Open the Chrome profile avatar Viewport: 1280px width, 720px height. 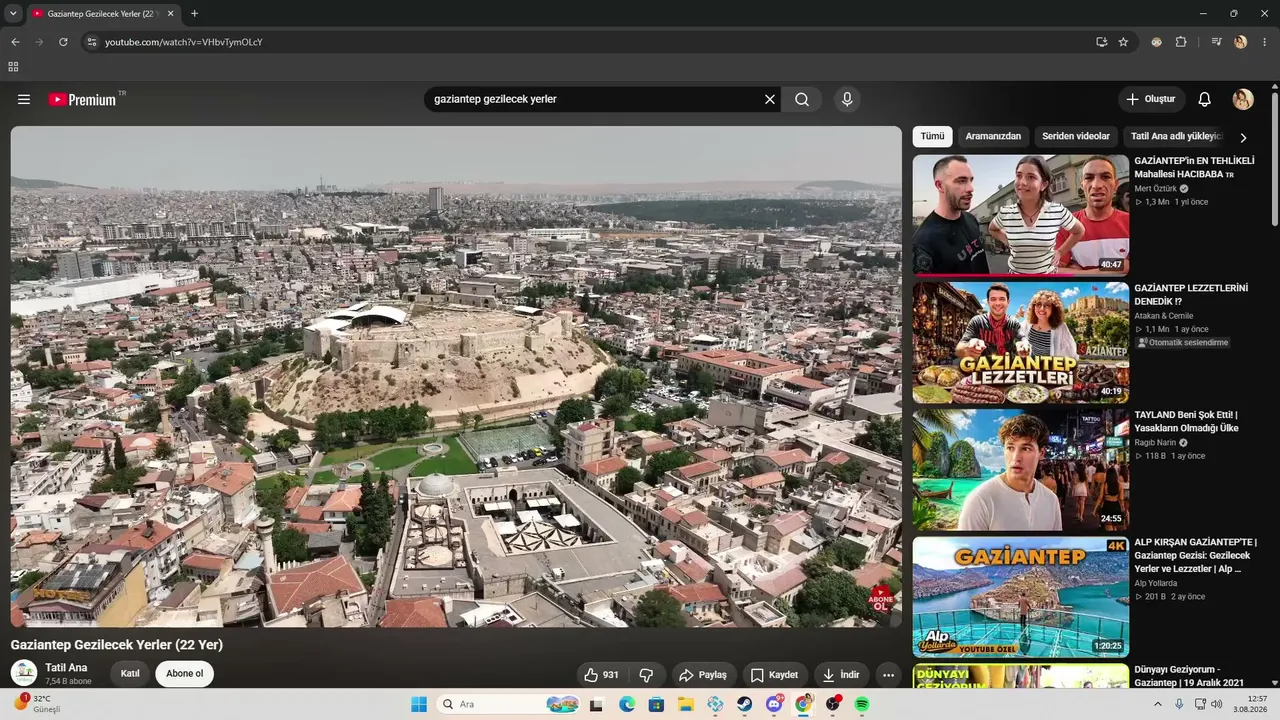tap(1241, 42)
